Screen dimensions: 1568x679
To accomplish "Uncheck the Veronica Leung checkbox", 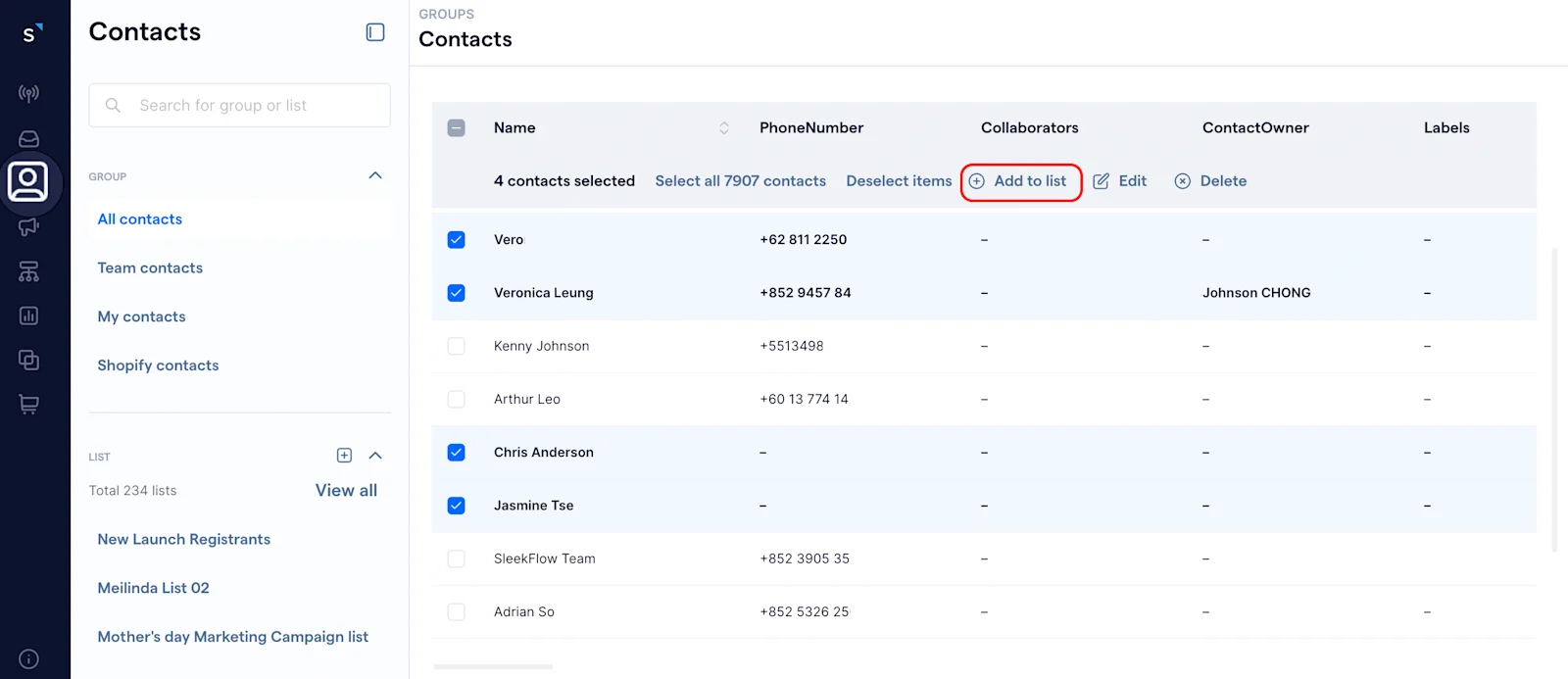I will pyautogui.click(x=457, y=293).
